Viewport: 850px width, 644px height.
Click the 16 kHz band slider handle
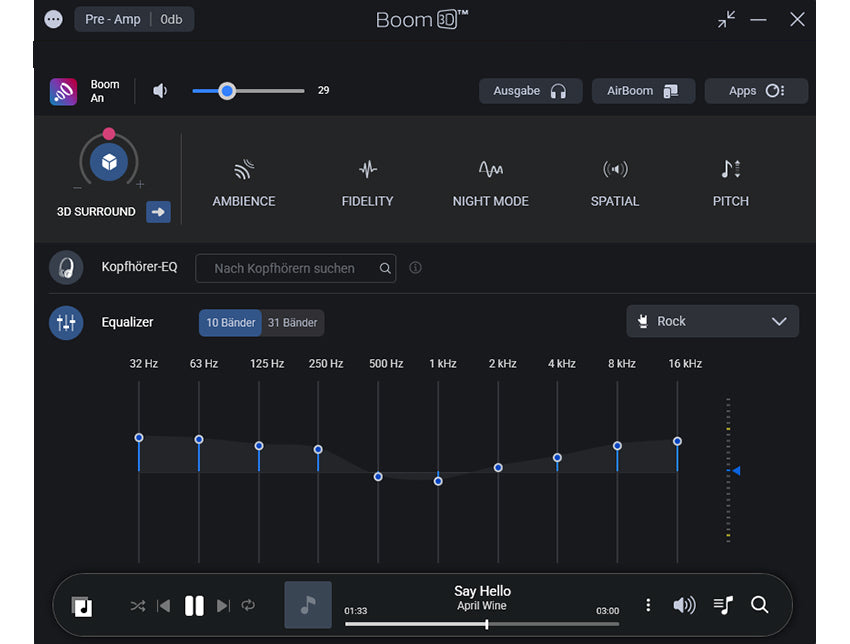point(678,441)
